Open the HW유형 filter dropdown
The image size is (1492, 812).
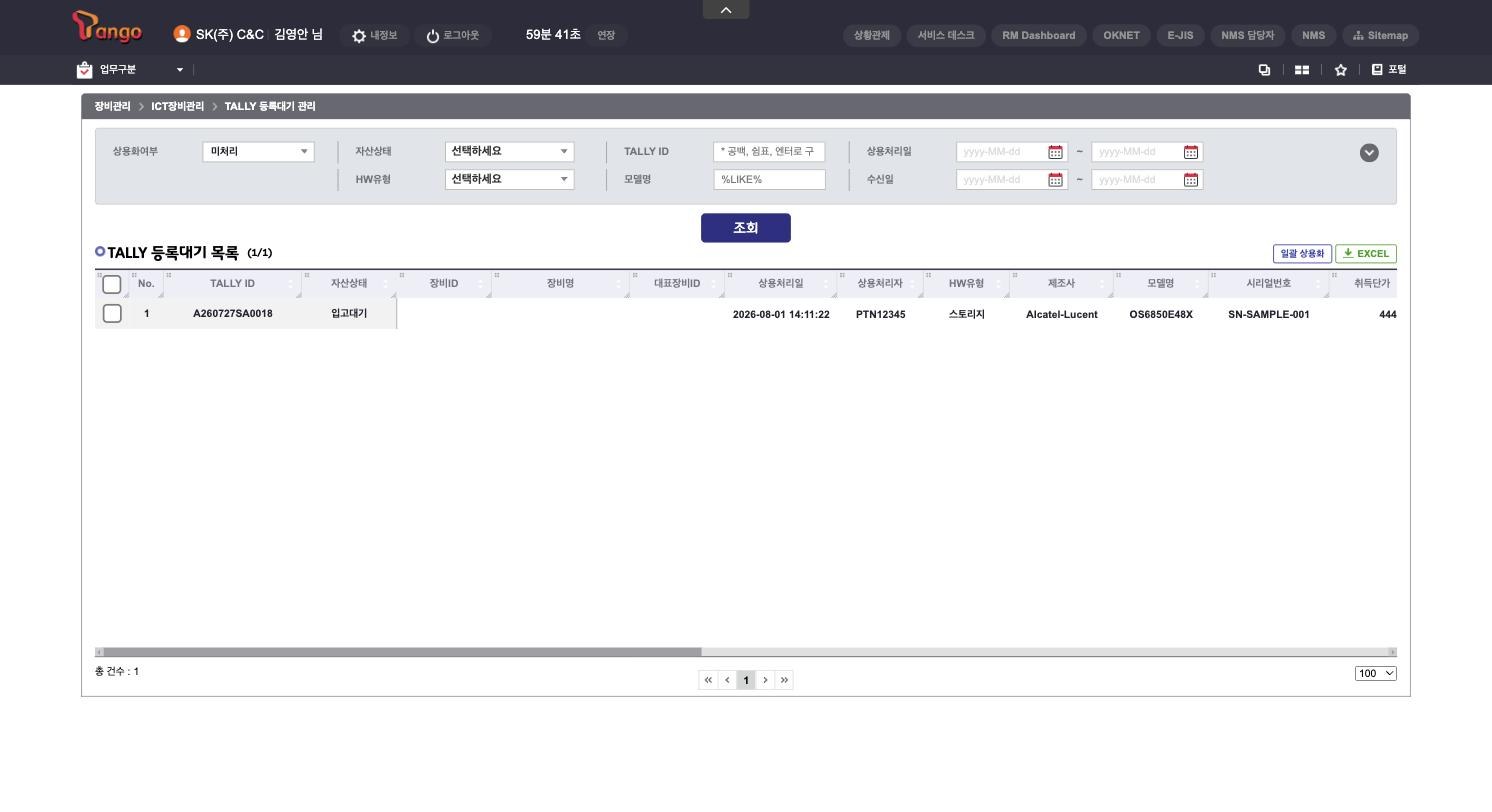pos(509,180)
